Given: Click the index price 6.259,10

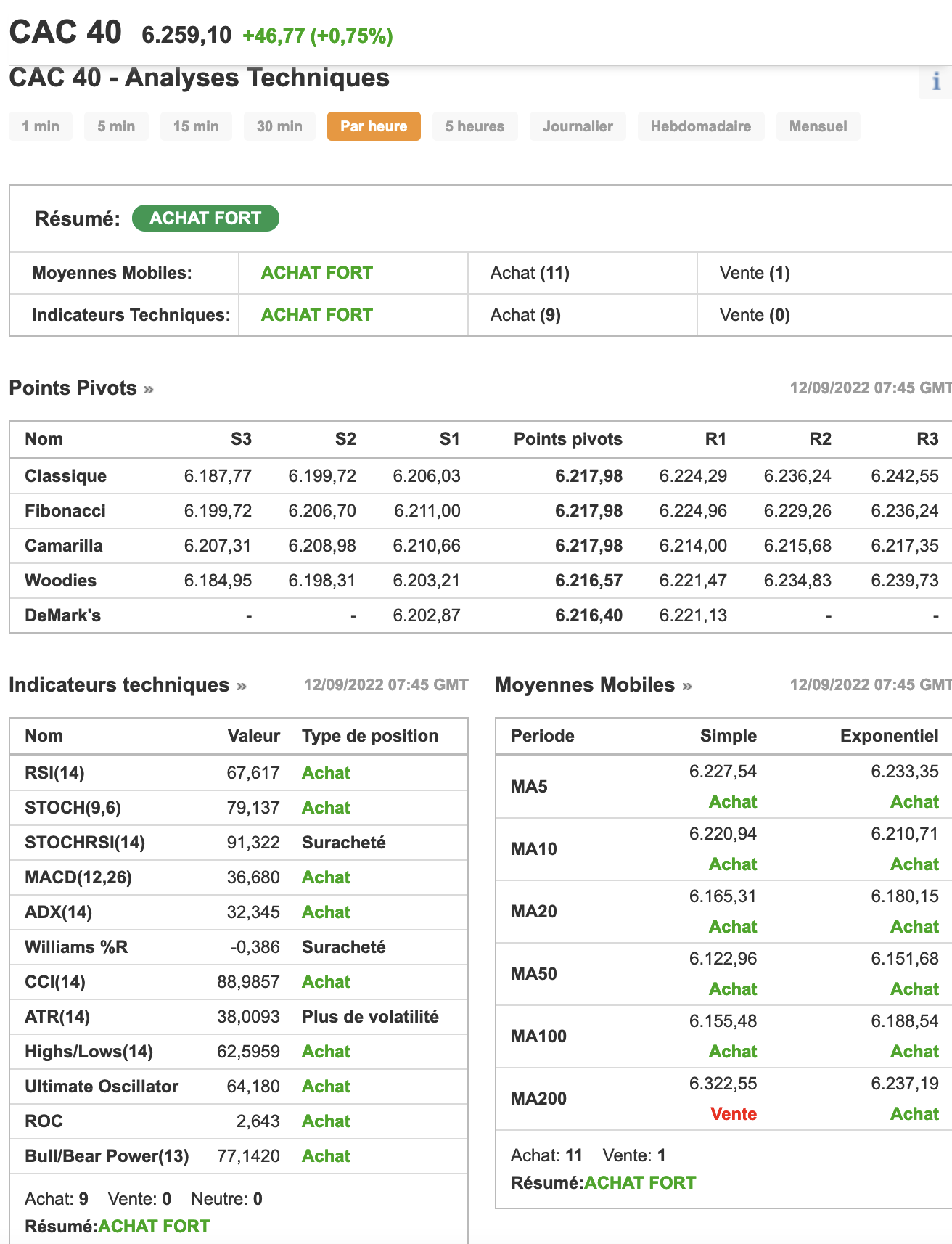Looking at the screenshot, I should click(x=186, y=36).
